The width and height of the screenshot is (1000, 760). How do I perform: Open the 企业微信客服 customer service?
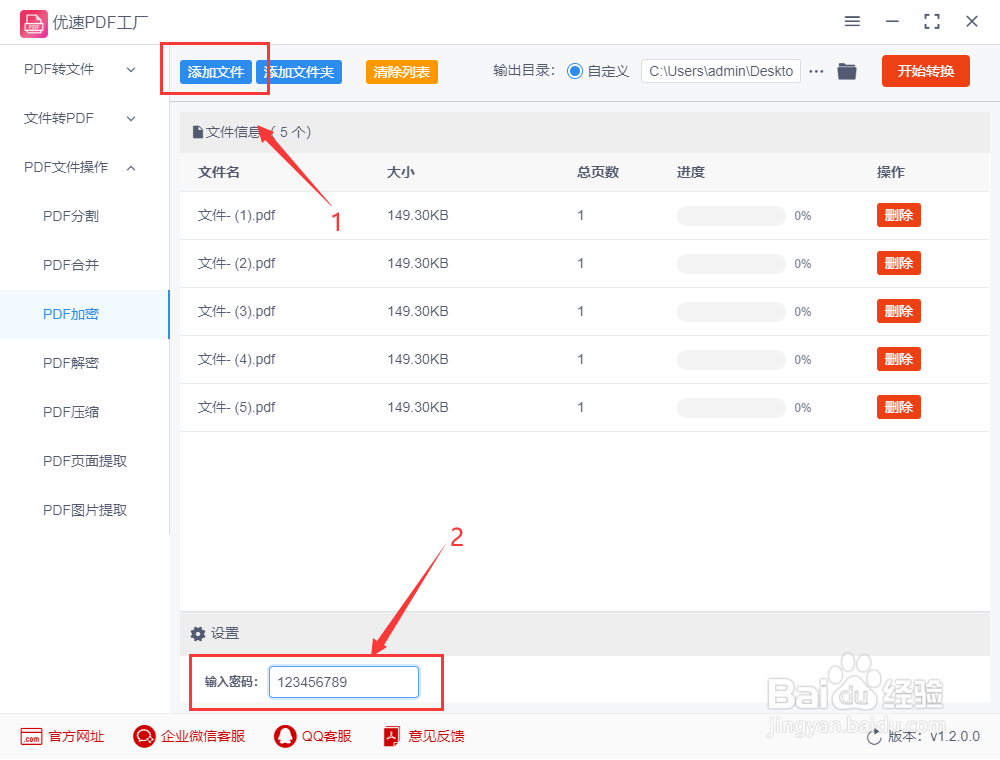tap(188, 736)
